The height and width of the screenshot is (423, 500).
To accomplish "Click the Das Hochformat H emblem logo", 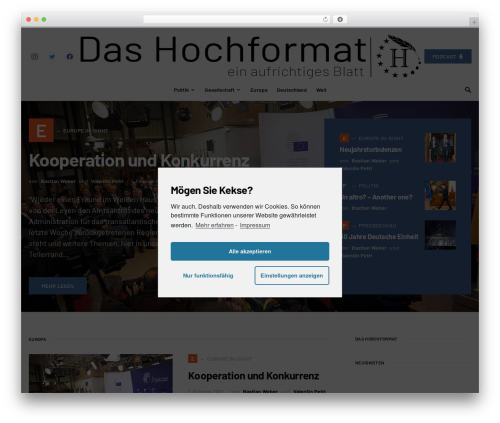I will pos(398,56).
